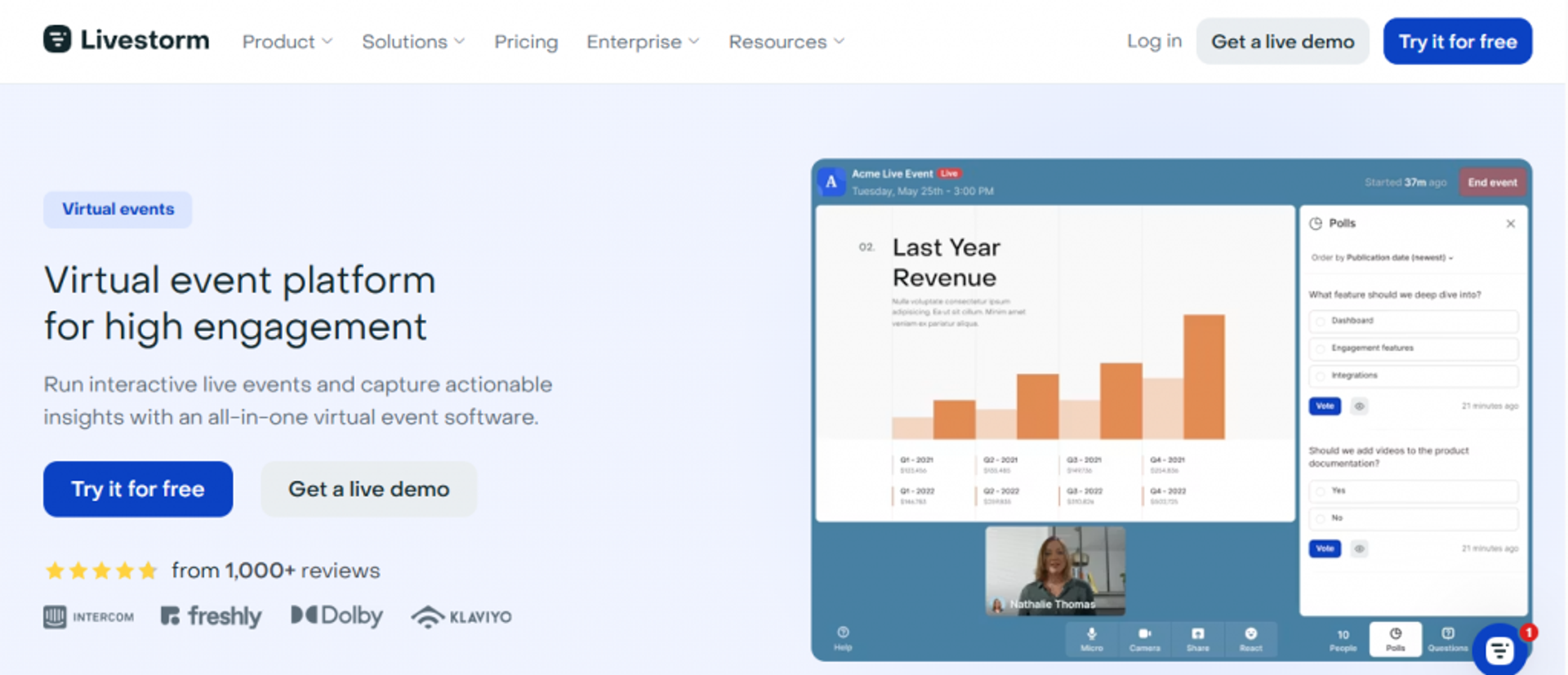Click Vote on the videos documentation poll
This screenshot has width=1568, height=675.
(1325, 548)
